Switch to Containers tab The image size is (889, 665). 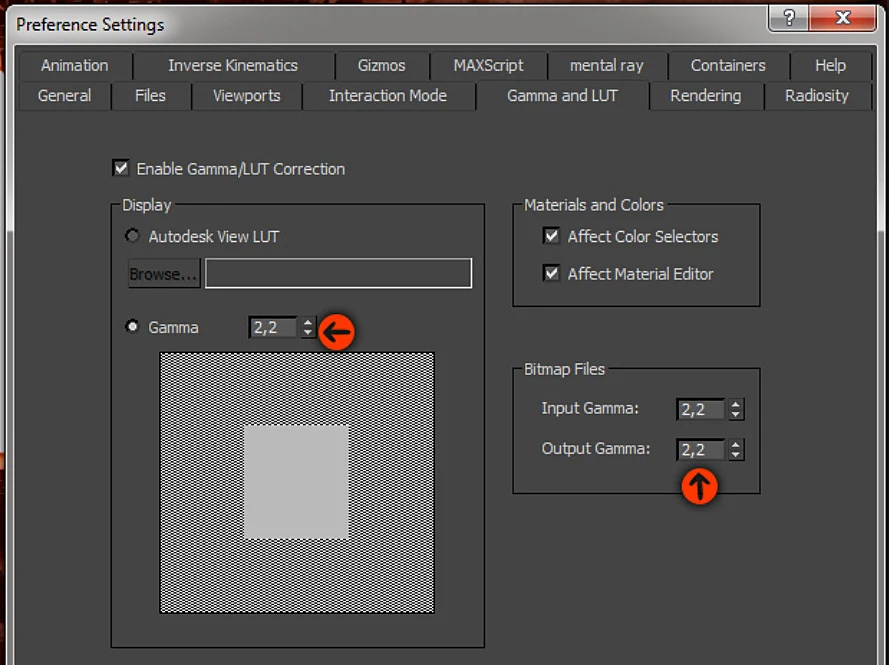click(x=728, y=66)
